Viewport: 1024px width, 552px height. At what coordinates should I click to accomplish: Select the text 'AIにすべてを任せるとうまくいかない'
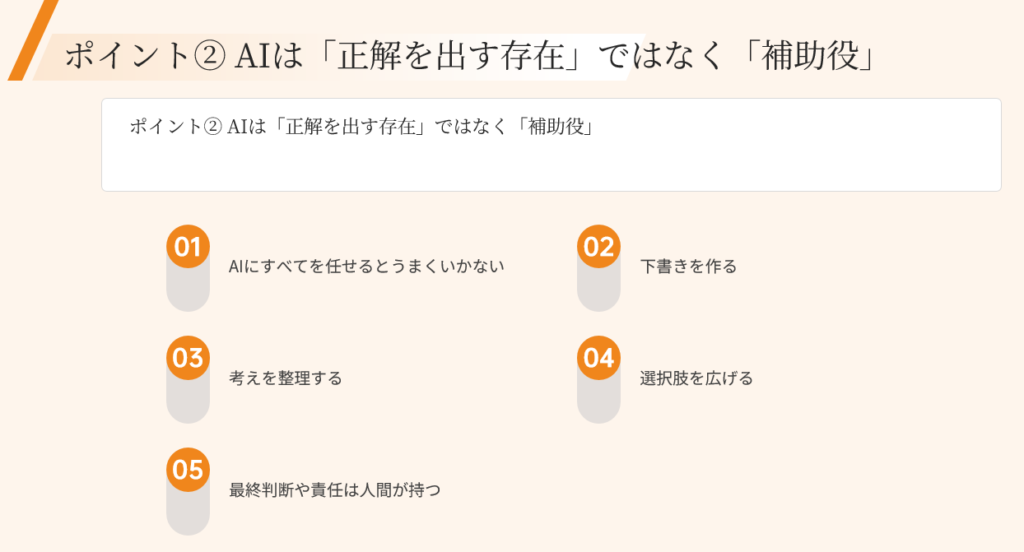[x=366, y=267]
